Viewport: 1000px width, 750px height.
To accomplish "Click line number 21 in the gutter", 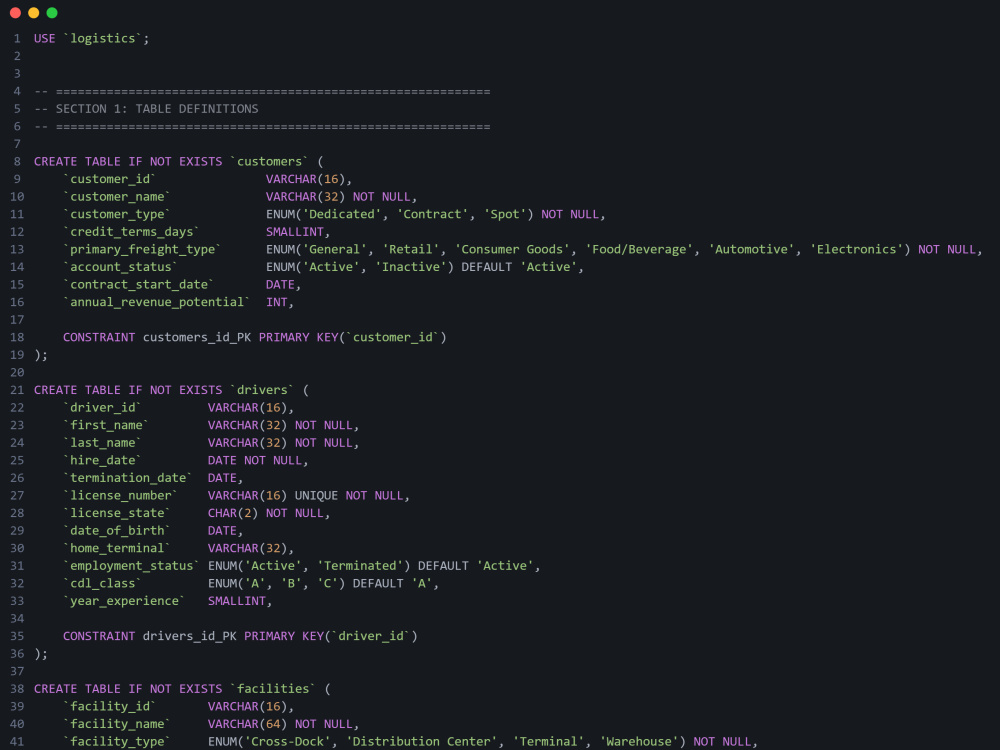I will pyautogui.click(x=17, y=390).
